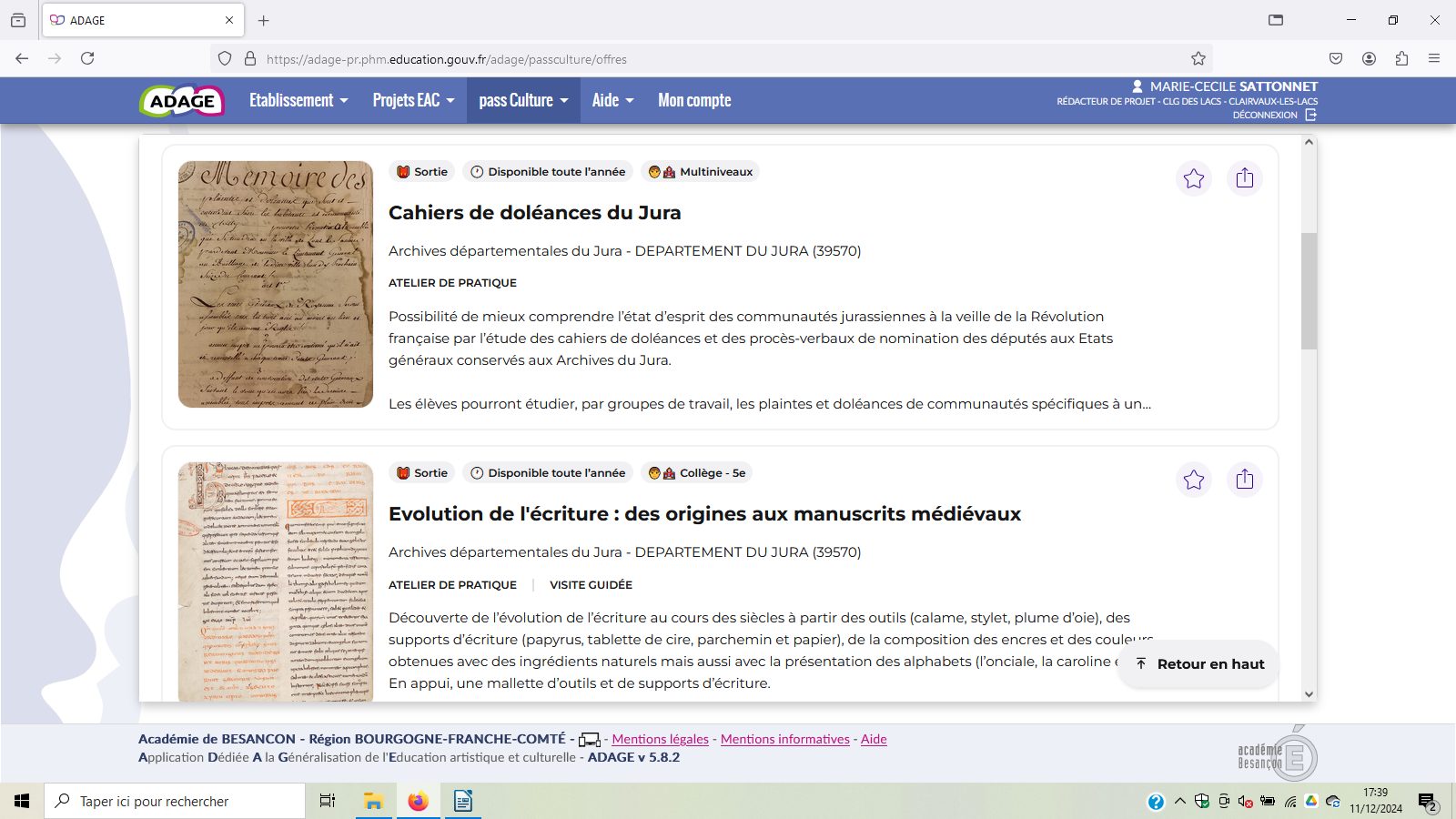Image resolution: width=1456 pixels, height=819 pixels.
Task: Click the browser back arrow
Action: click(x=22, y=58)
